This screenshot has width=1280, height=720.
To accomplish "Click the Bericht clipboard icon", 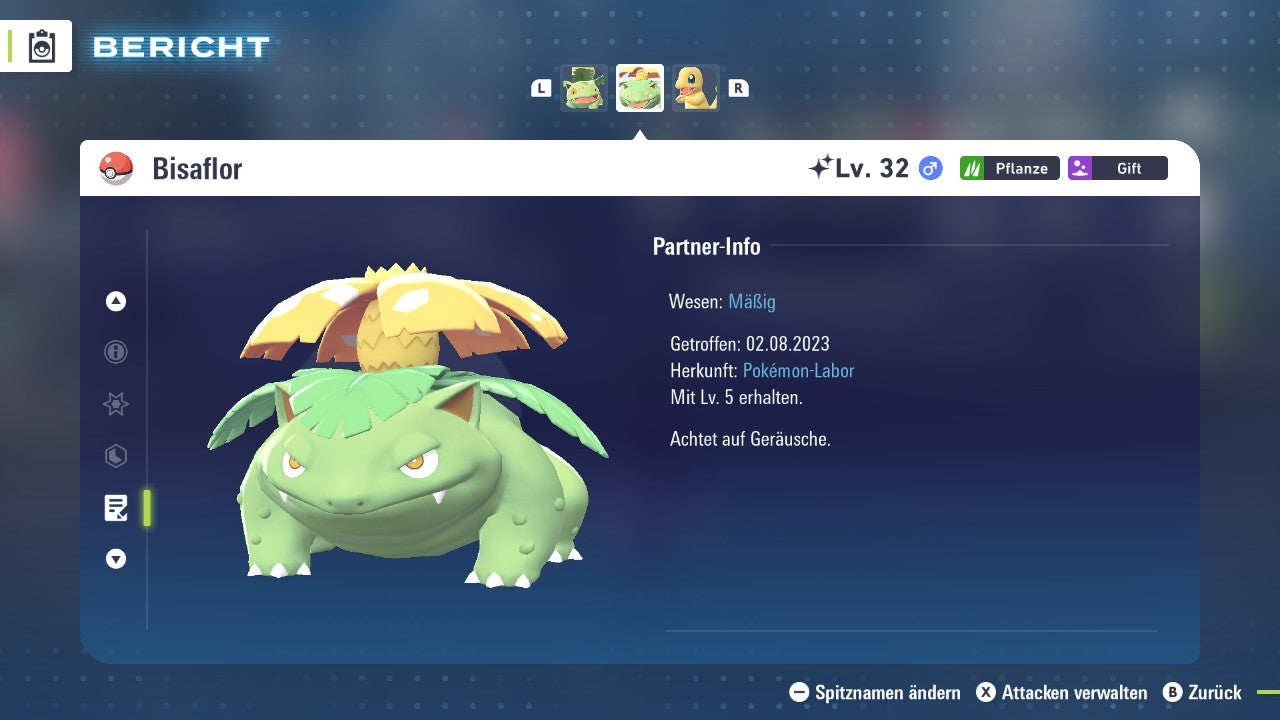I will (42, 46).
